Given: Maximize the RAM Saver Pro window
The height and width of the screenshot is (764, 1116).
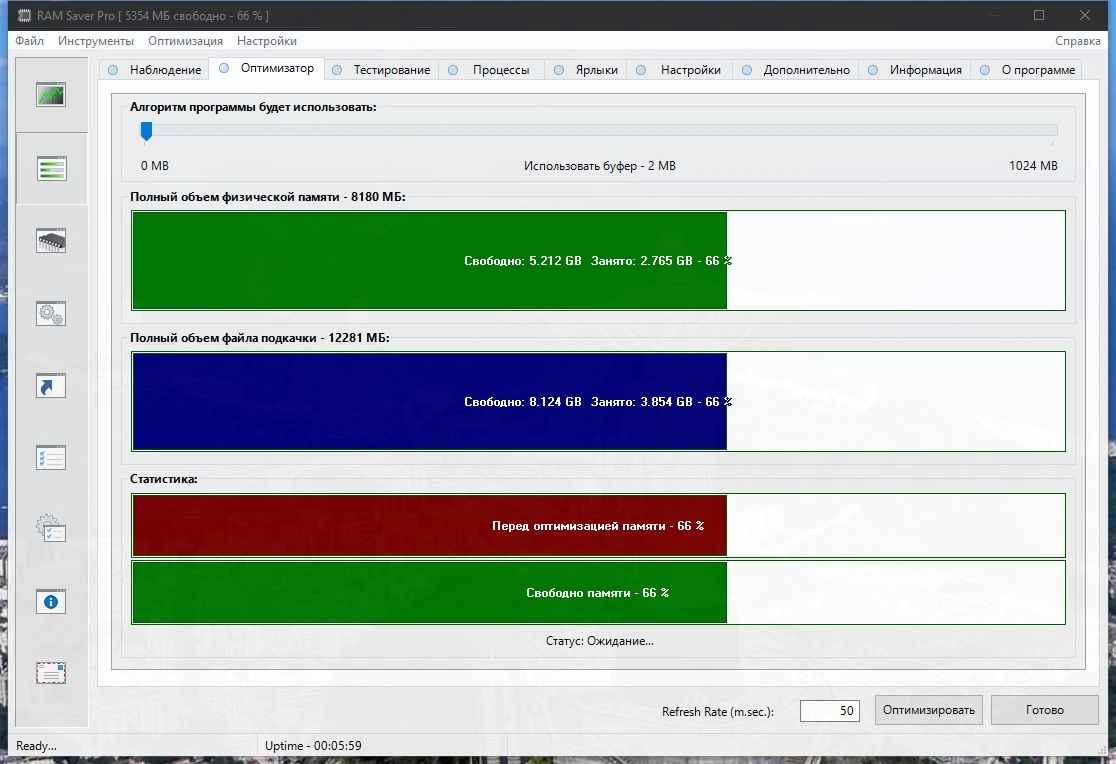Looking at the screenshot, I should click(x=1039, y=15).
